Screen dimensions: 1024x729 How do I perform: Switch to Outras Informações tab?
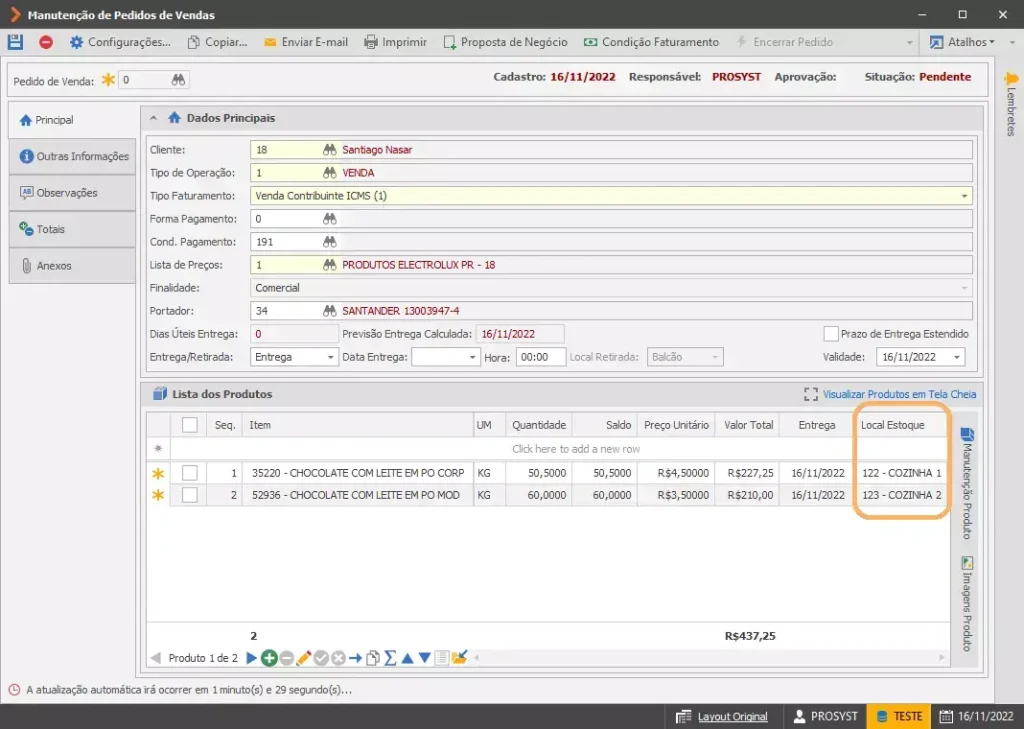click(72, 156)
